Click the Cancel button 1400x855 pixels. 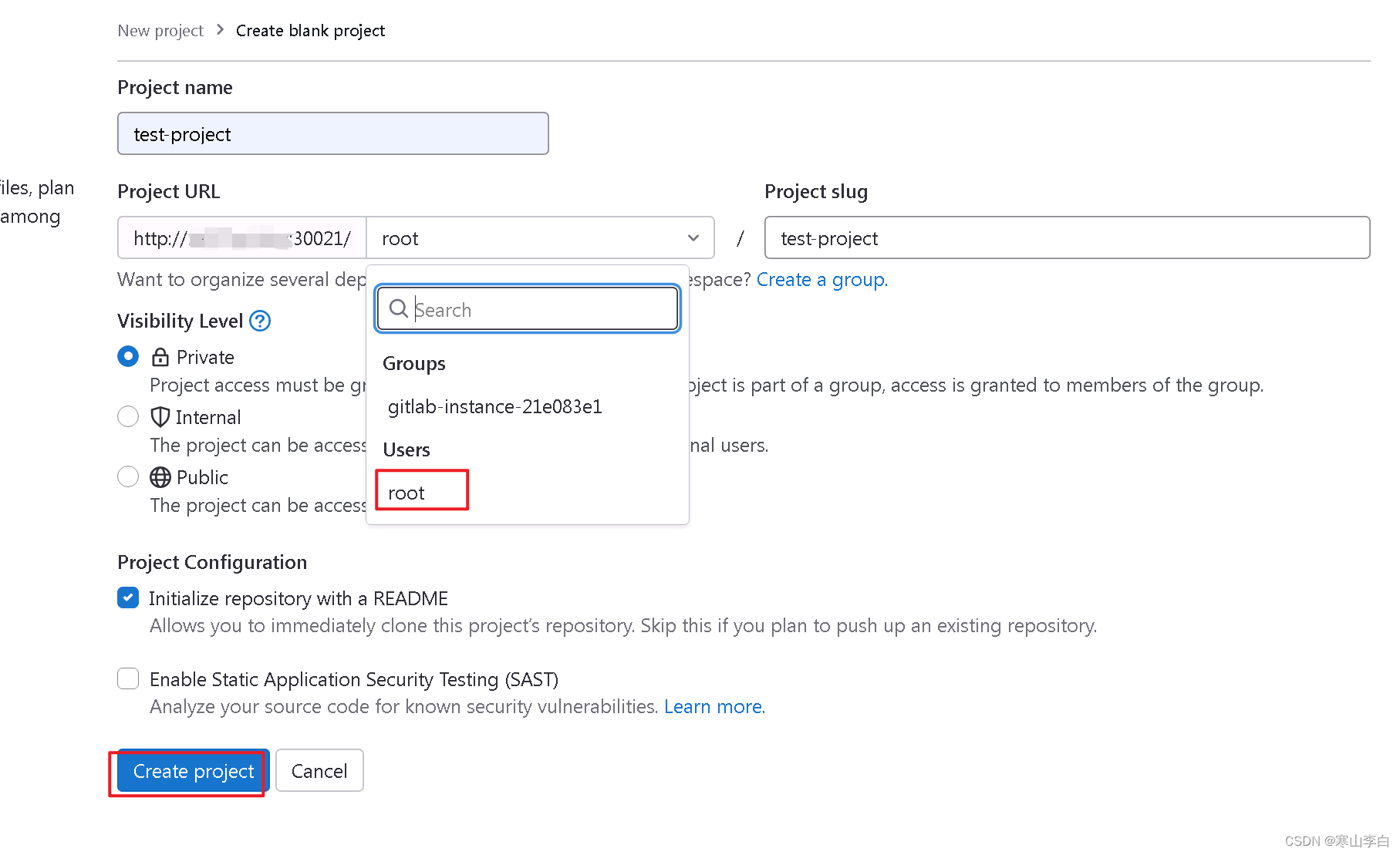pyautogui.click(x=319, y=771)
